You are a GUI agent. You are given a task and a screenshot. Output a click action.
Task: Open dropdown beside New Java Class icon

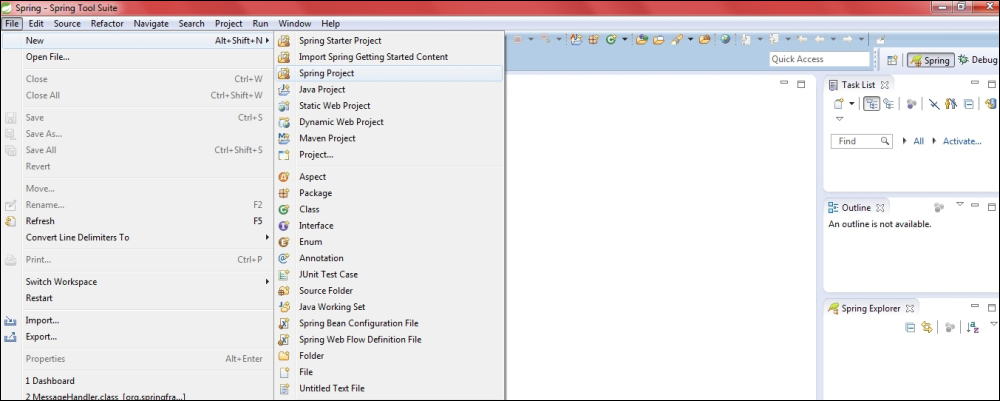point(624,40)
